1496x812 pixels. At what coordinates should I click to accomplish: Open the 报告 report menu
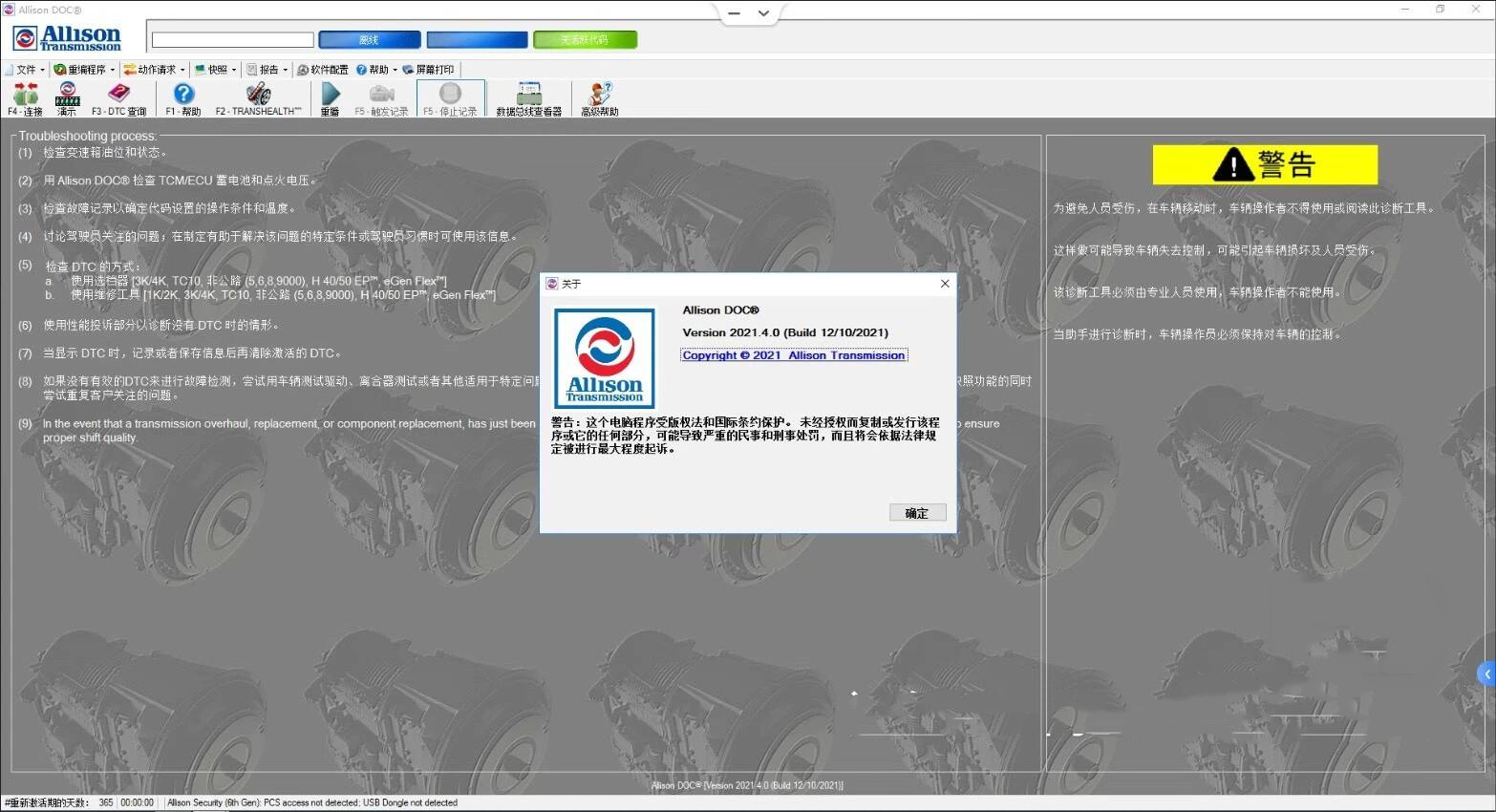click(267, 70)
